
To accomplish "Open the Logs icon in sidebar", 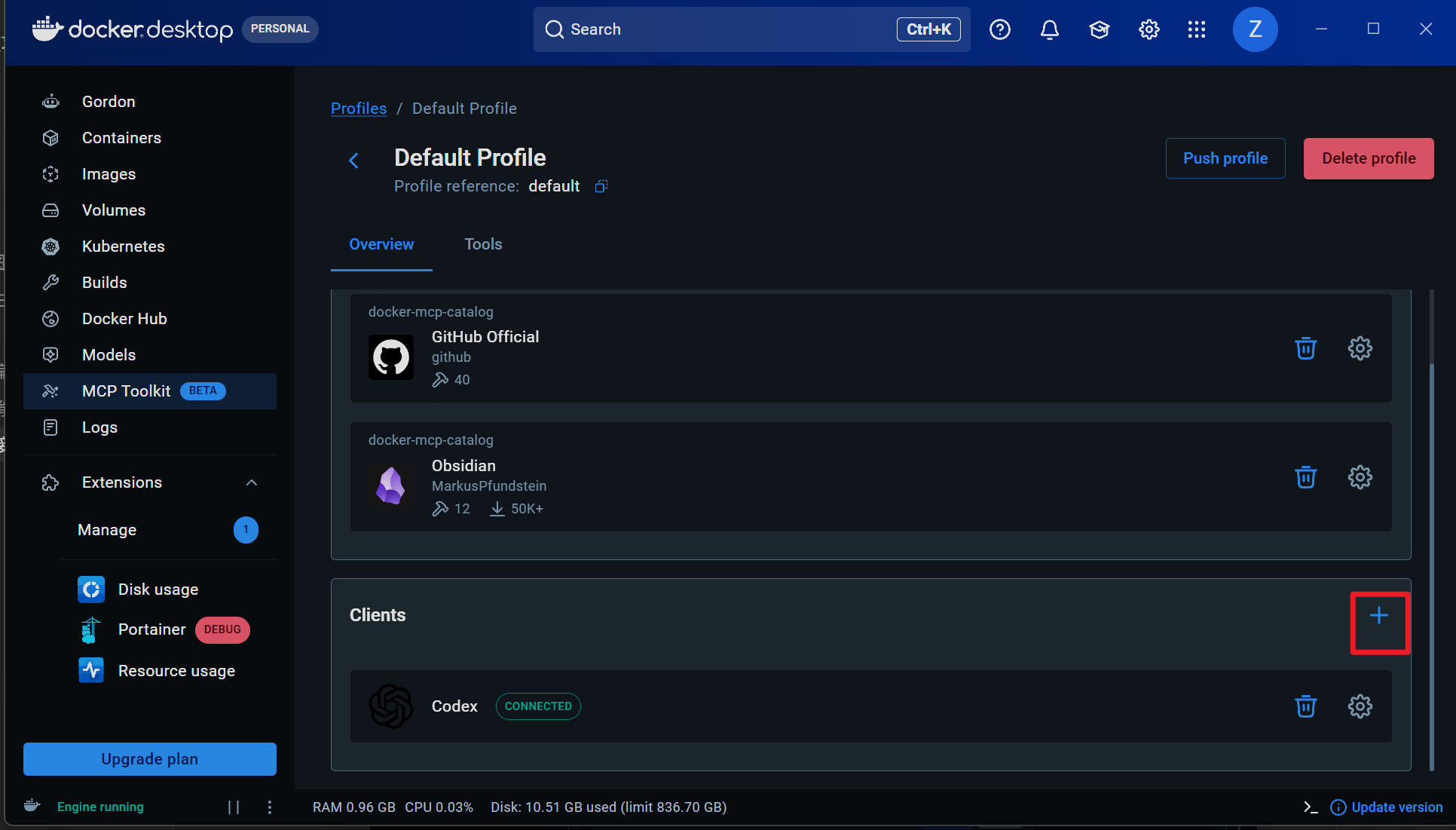I will [50, 427].
